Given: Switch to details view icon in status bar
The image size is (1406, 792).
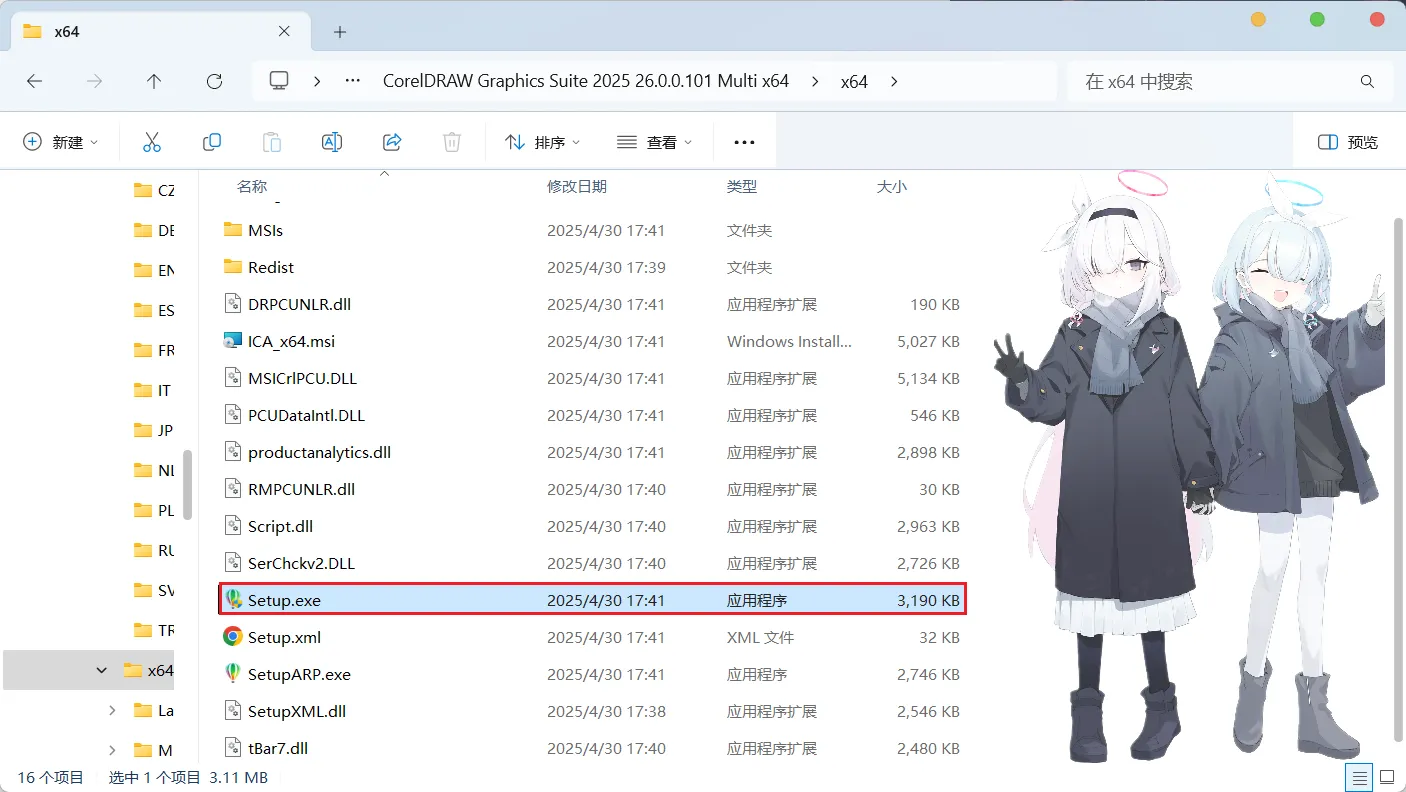Looking at the screenshot, I should (x=1360, y=776).
